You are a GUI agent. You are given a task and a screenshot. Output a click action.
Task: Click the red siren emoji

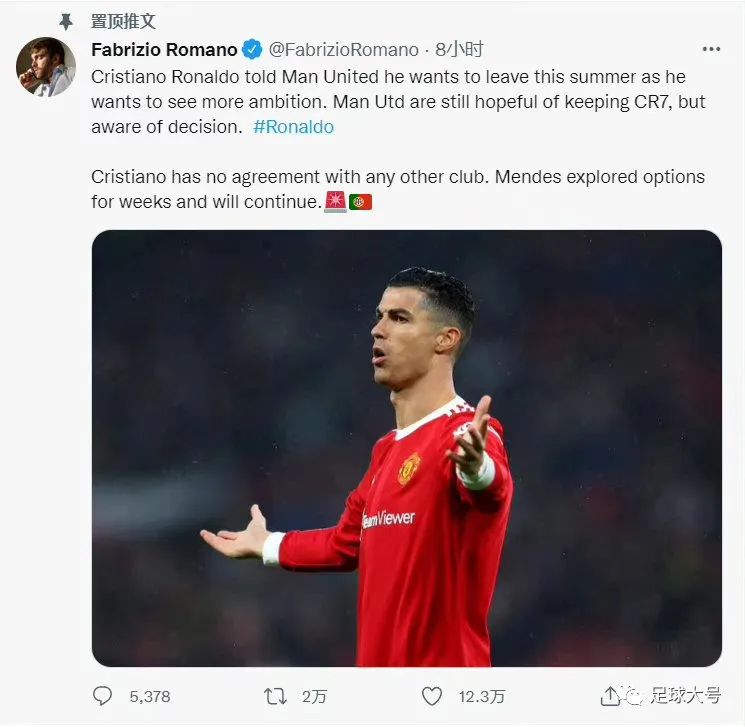(335, 202)
